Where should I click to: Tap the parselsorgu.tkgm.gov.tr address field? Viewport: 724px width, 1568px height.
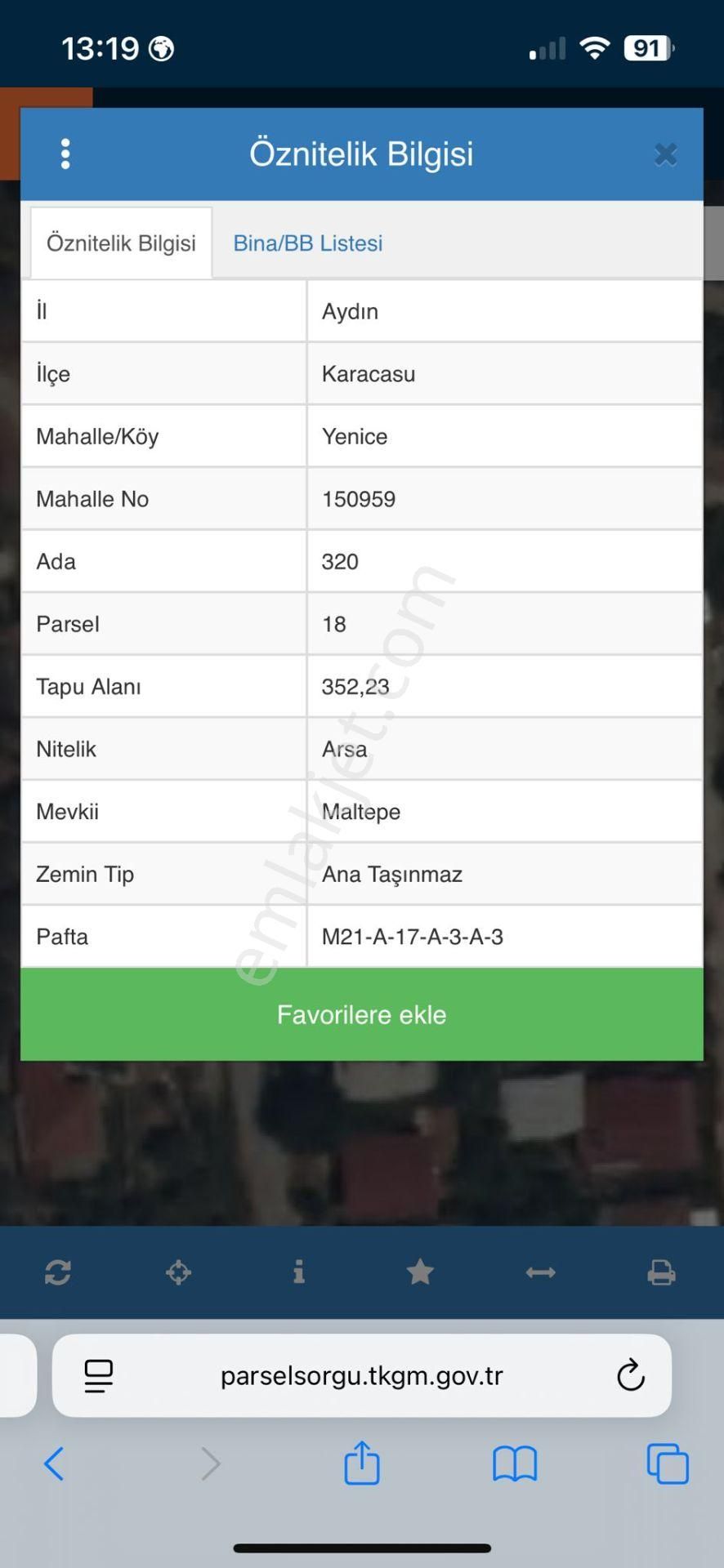(x=361, y=1376)
